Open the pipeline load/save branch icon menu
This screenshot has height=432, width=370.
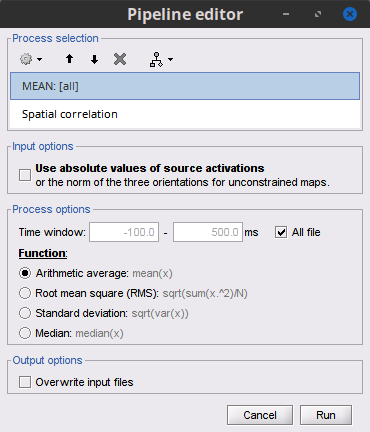tap(156, 59)
